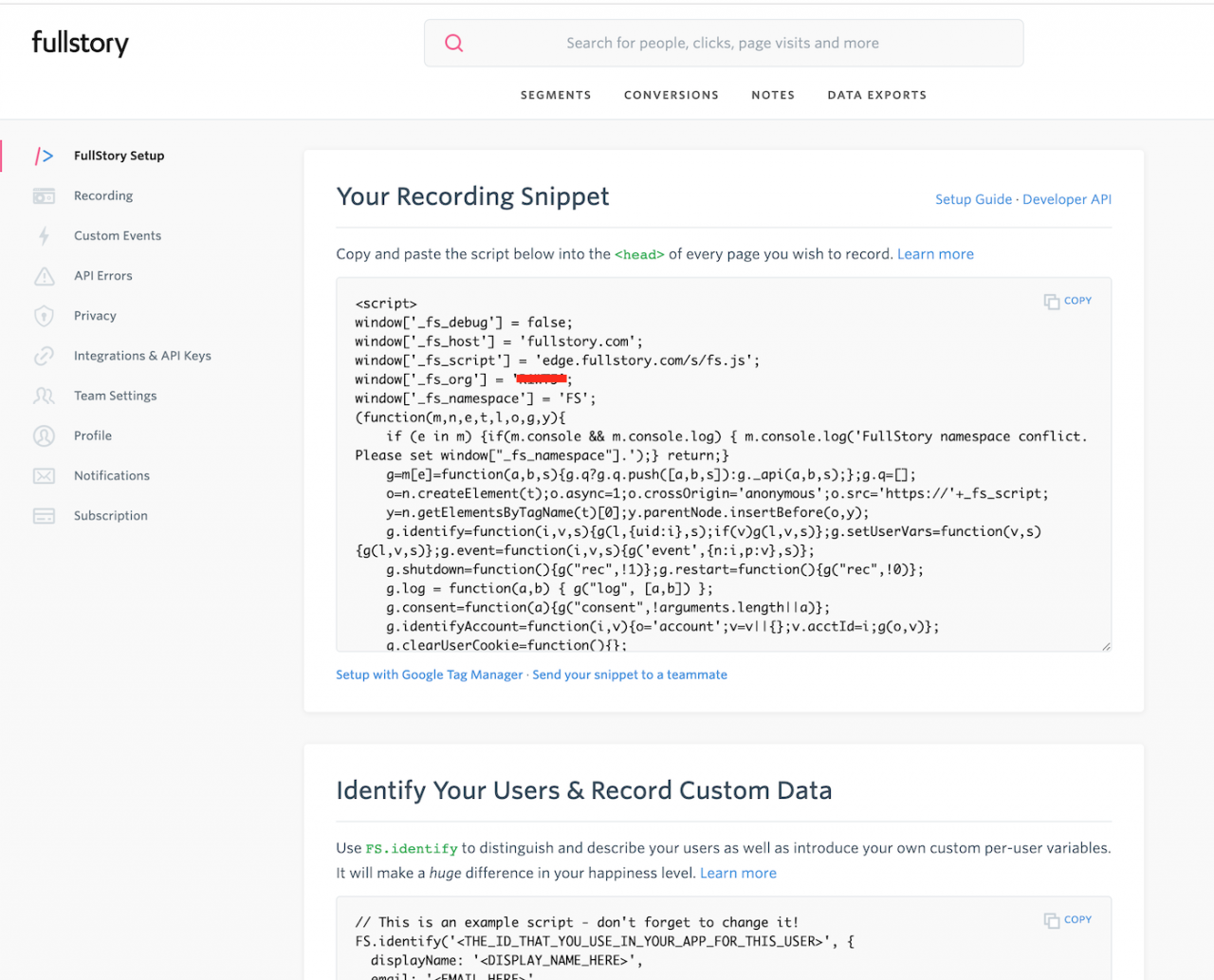This screenshot has width=1214, height=980.
Task: Open the Setup Guide link
Action: tap(973, 199)
